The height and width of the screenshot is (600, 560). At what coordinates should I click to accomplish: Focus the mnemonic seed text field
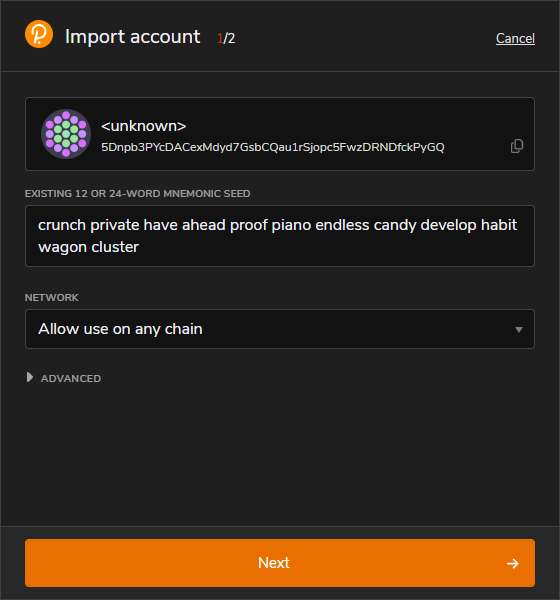click(280, 236)
